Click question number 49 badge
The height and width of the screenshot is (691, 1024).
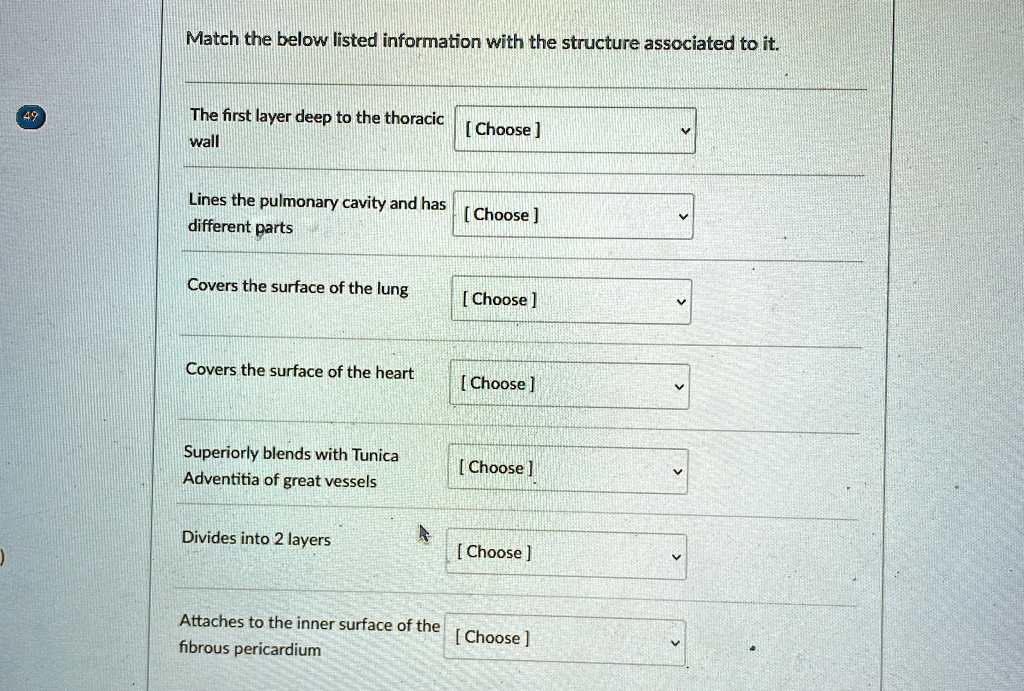[30, 117]
